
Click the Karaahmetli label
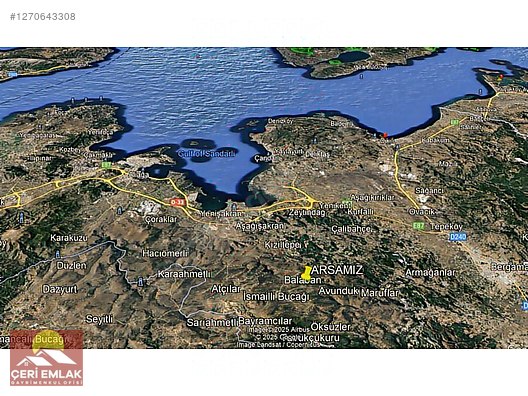click(184, 274)
